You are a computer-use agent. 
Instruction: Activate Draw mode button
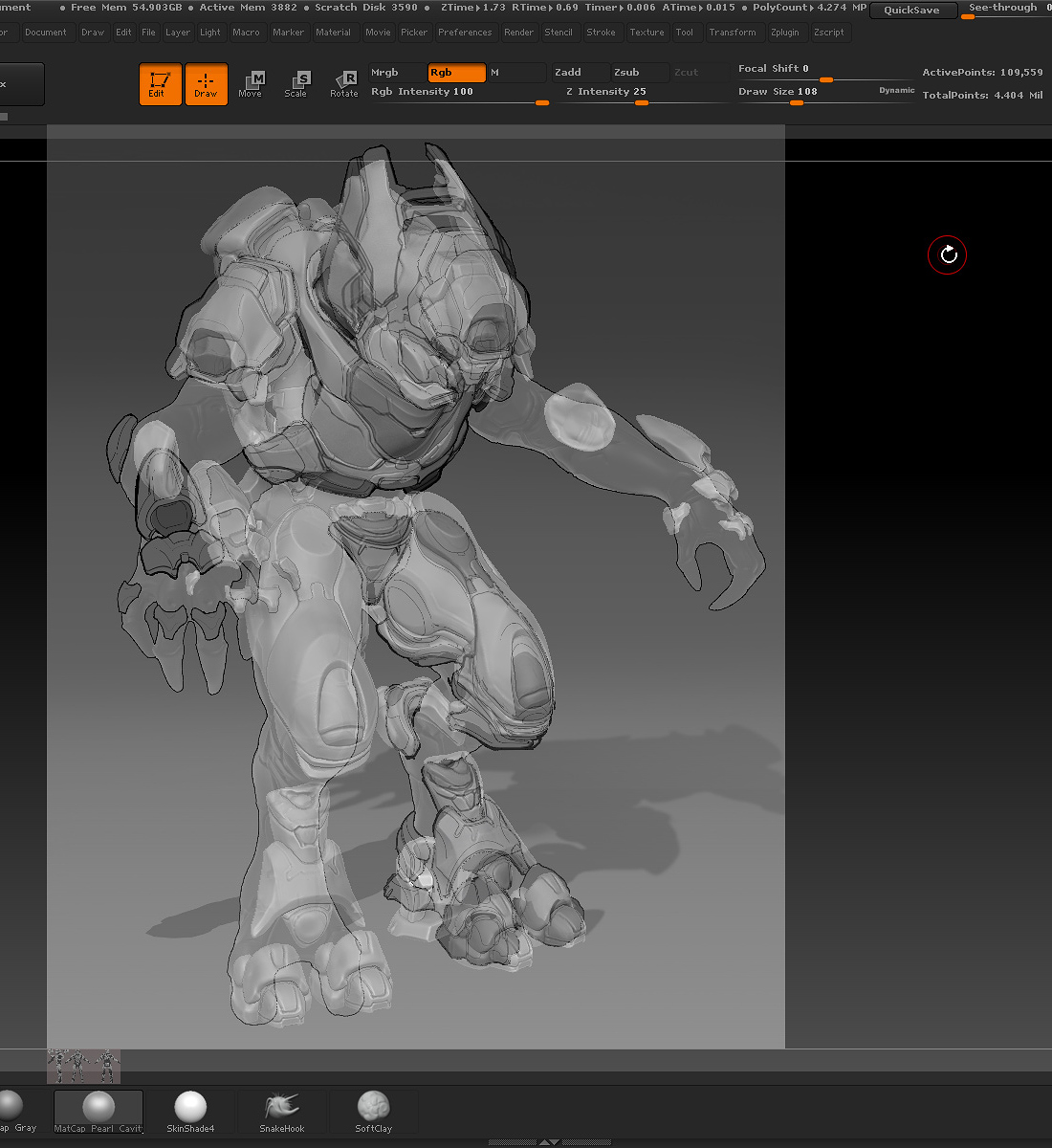tap(206, 84)
